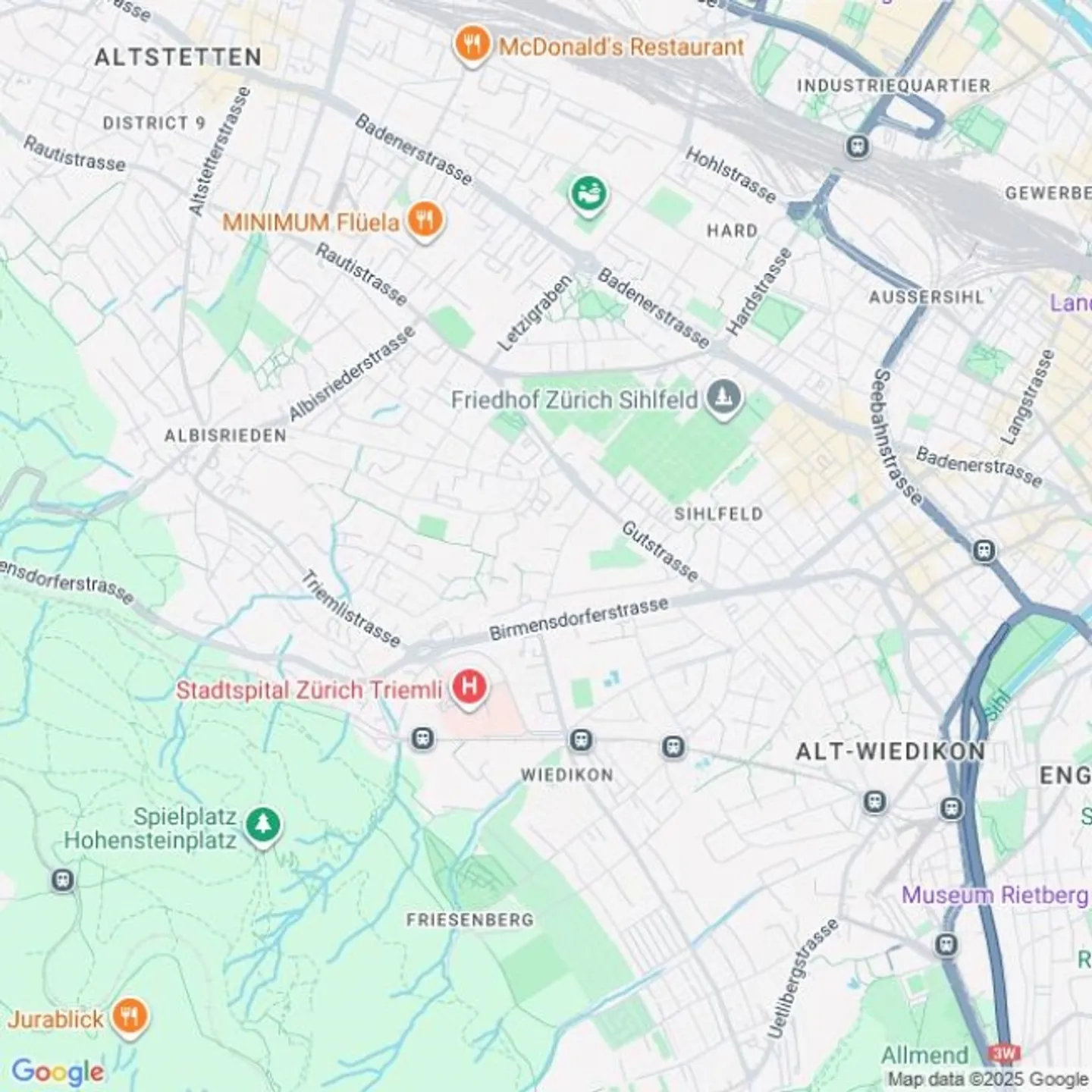Click the Friedhof Zürich Sihlfeld cemetery marker
Screen dimensions: 1092x1092
coord(723,398)
